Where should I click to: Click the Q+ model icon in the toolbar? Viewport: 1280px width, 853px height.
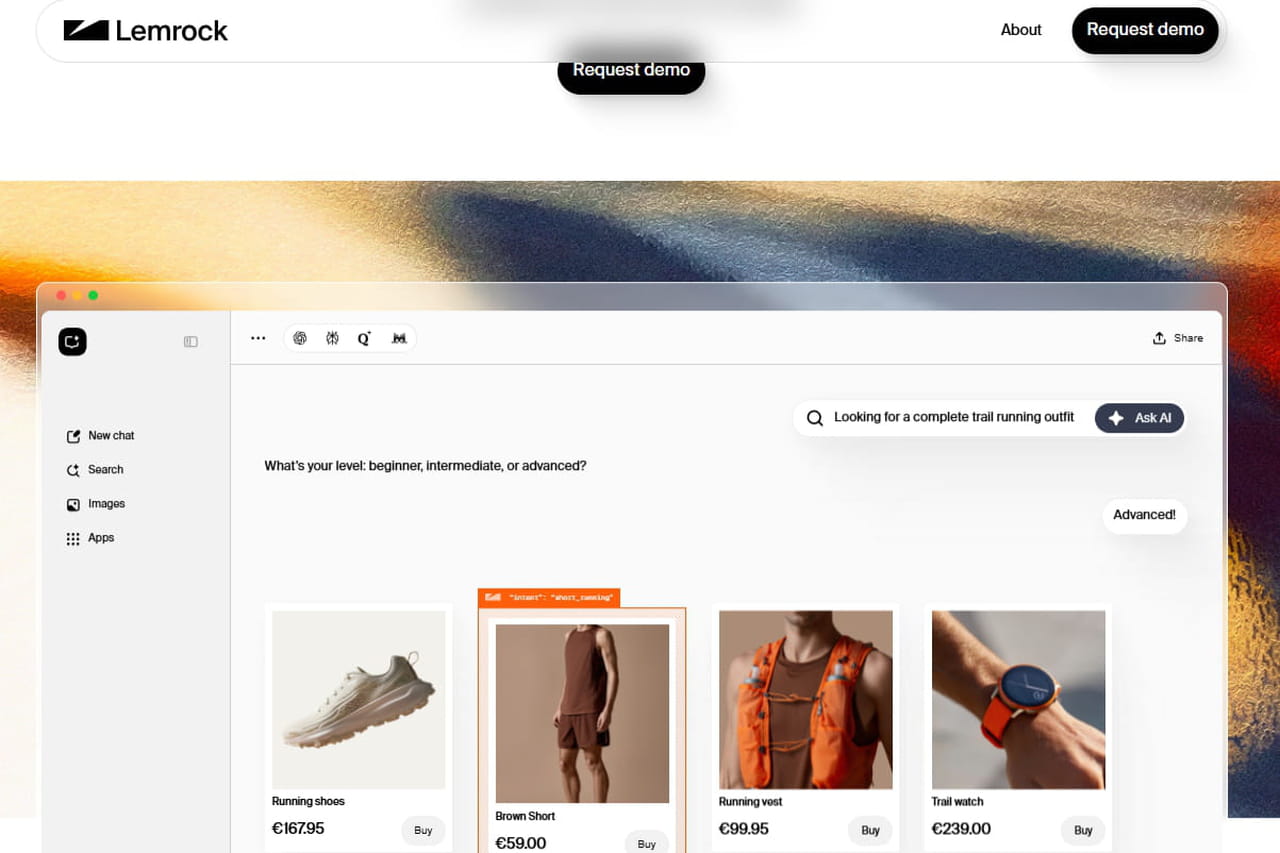(x=364, y=337)
